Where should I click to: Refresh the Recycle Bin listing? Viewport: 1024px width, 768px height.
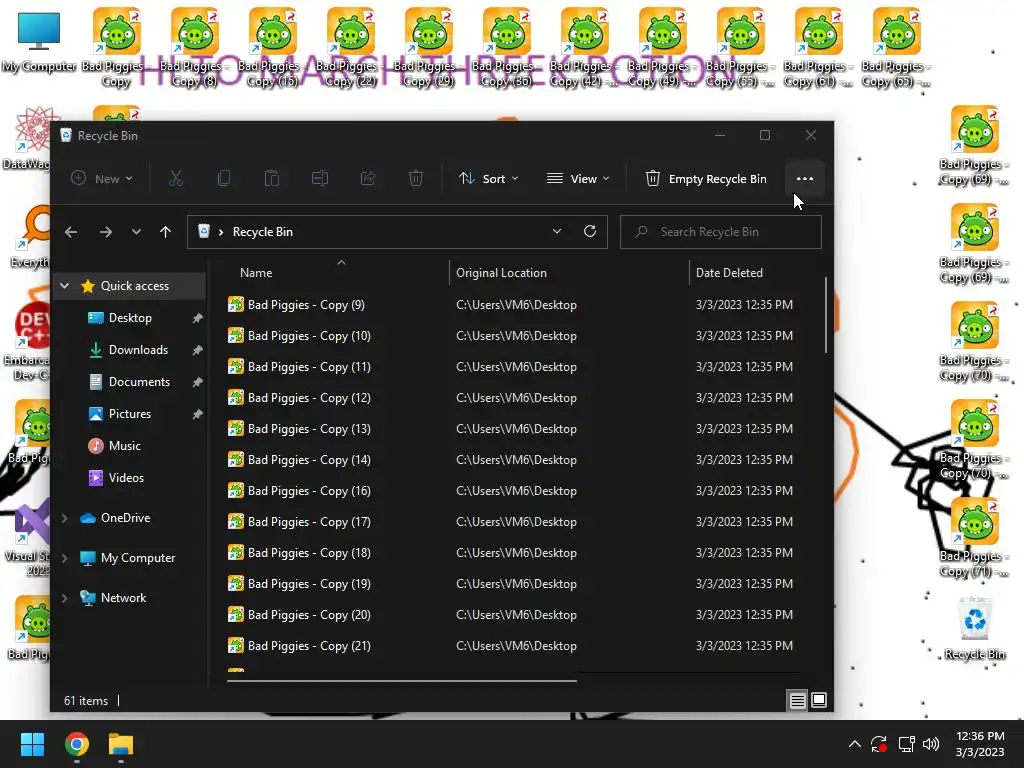[x=590, y=231]
